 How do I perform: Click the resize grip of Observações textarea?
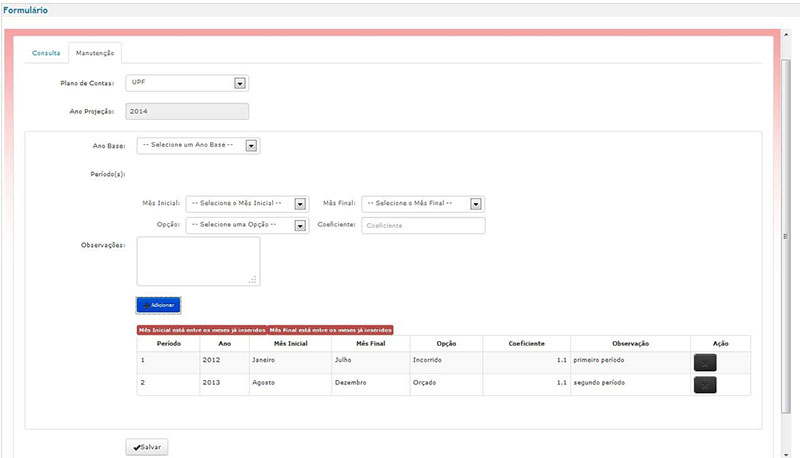tap(253, 279)
